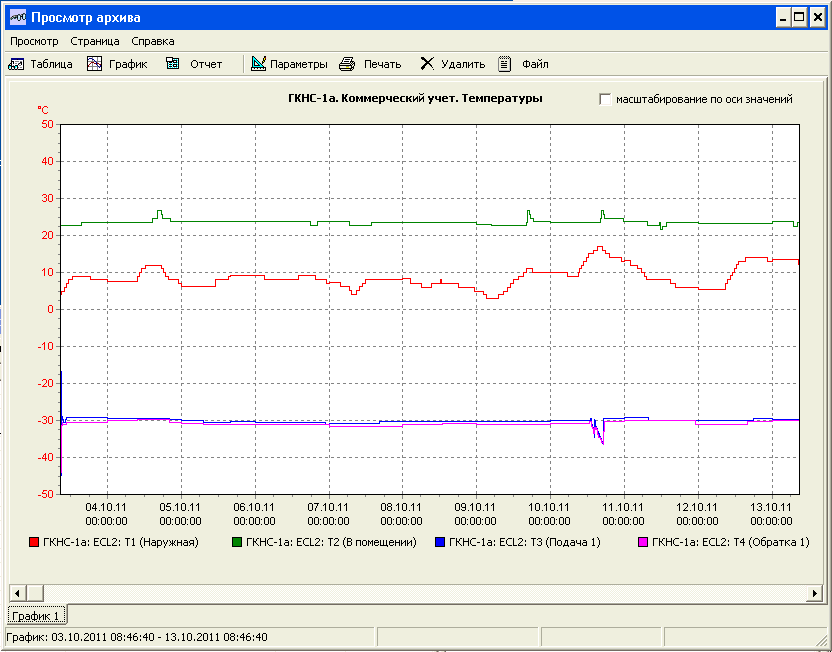The height and width of the screenshot is (652, 832).
Task: Open the Таблица table view icon
Action: (16, 64)
